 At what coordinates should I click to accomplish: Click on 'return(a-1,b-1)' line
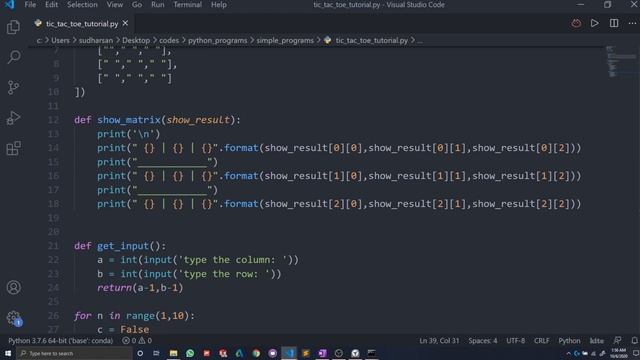(140, 288)
